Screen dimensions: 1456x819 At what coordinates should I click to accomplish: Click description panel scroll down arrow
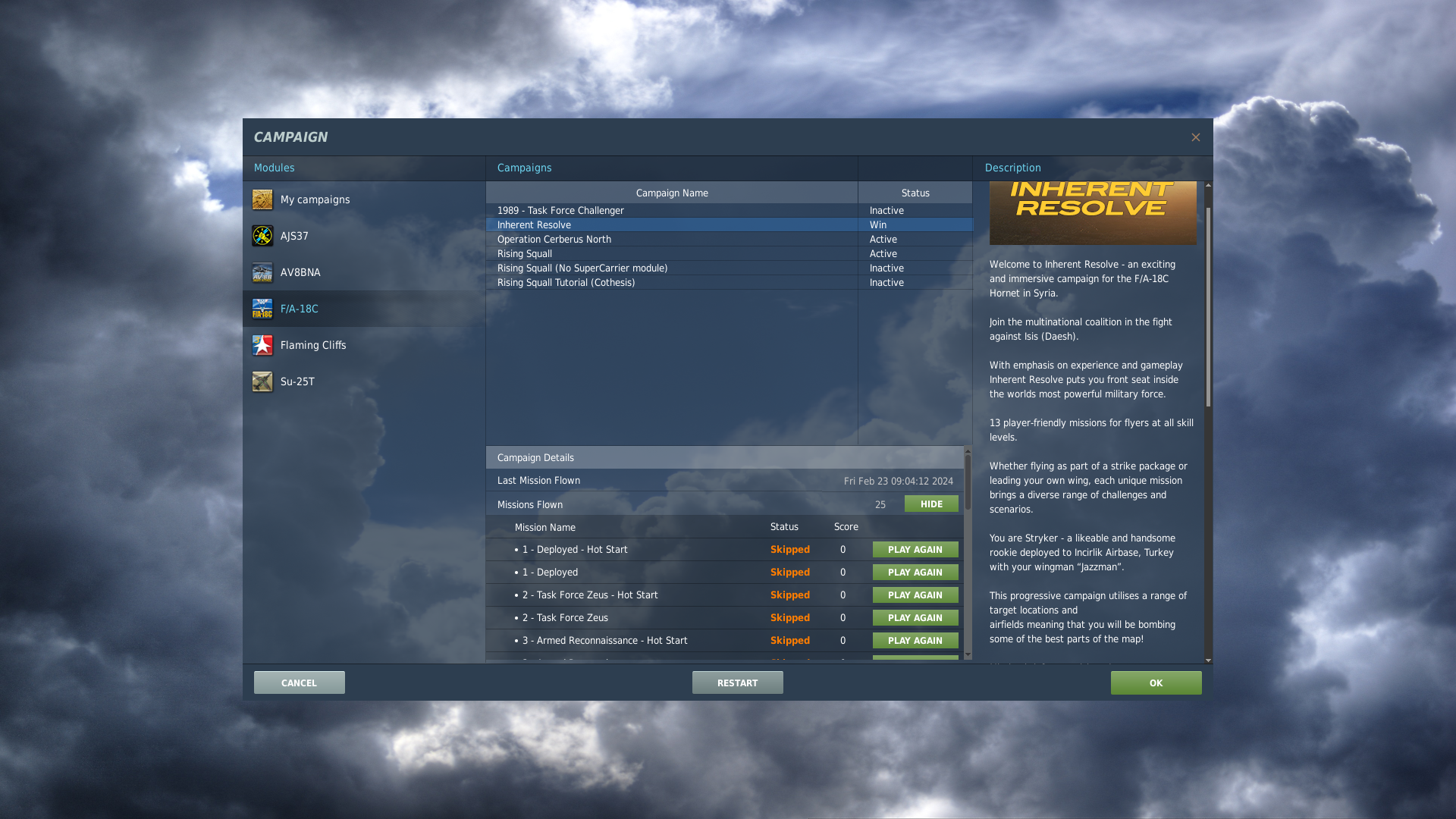pyautogui.click(x=1208, y=660)
